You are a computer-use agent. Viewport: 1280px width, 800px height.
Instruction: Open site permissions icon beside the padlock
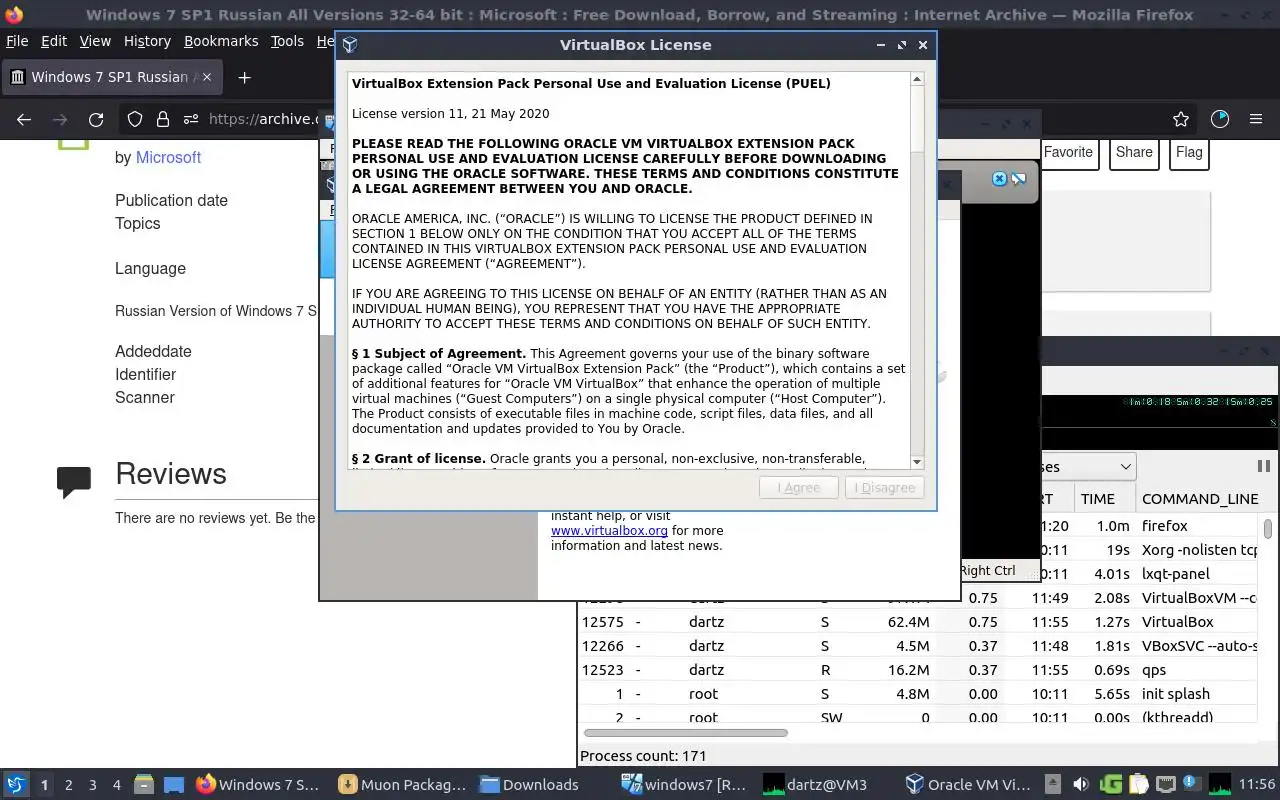[x=191, y=119]
